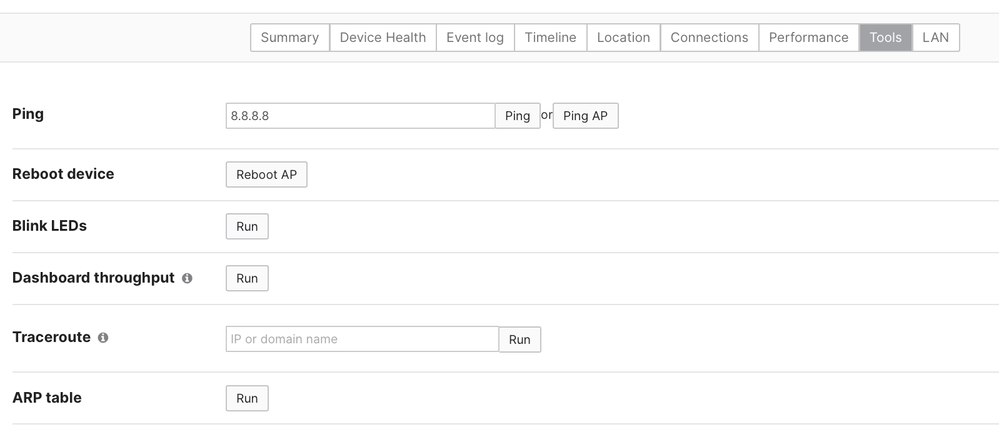Open the LAN tab
999x444 pixels.
935,38
